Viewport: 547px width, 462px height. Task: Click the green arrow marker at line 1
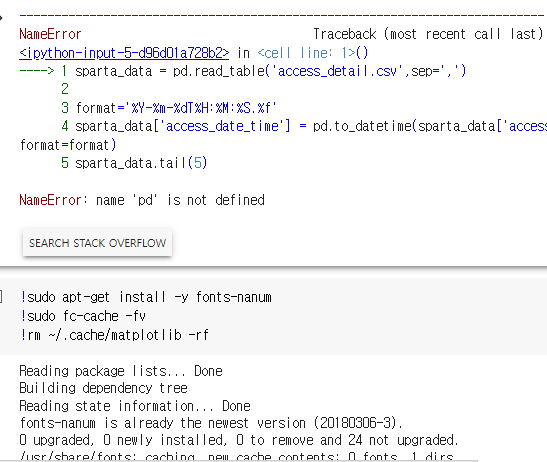[x=37, y=71]
